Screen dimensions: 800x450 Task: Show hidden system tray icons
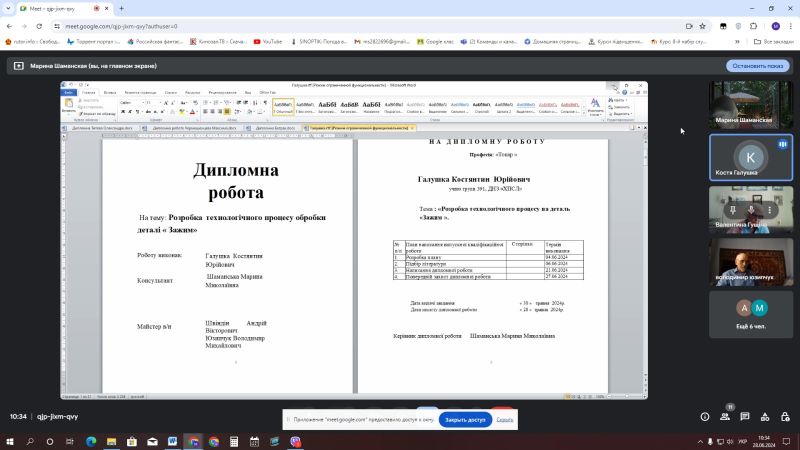pos(700,441)
